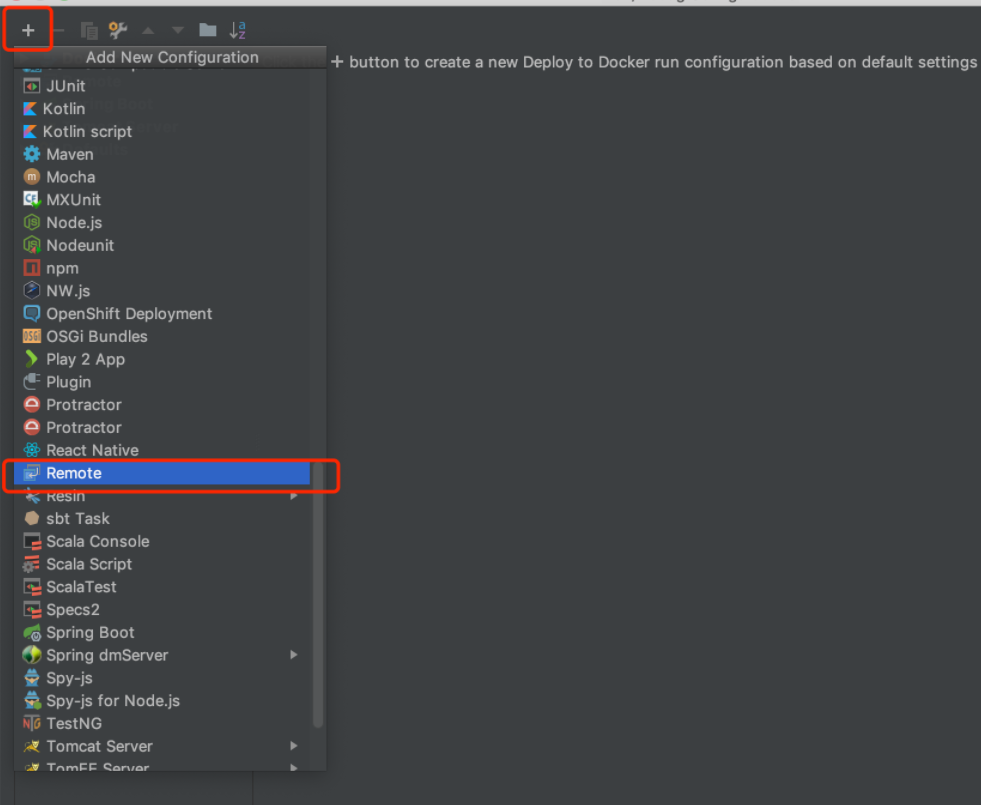Select the first Protractor entry

(162, 405)
